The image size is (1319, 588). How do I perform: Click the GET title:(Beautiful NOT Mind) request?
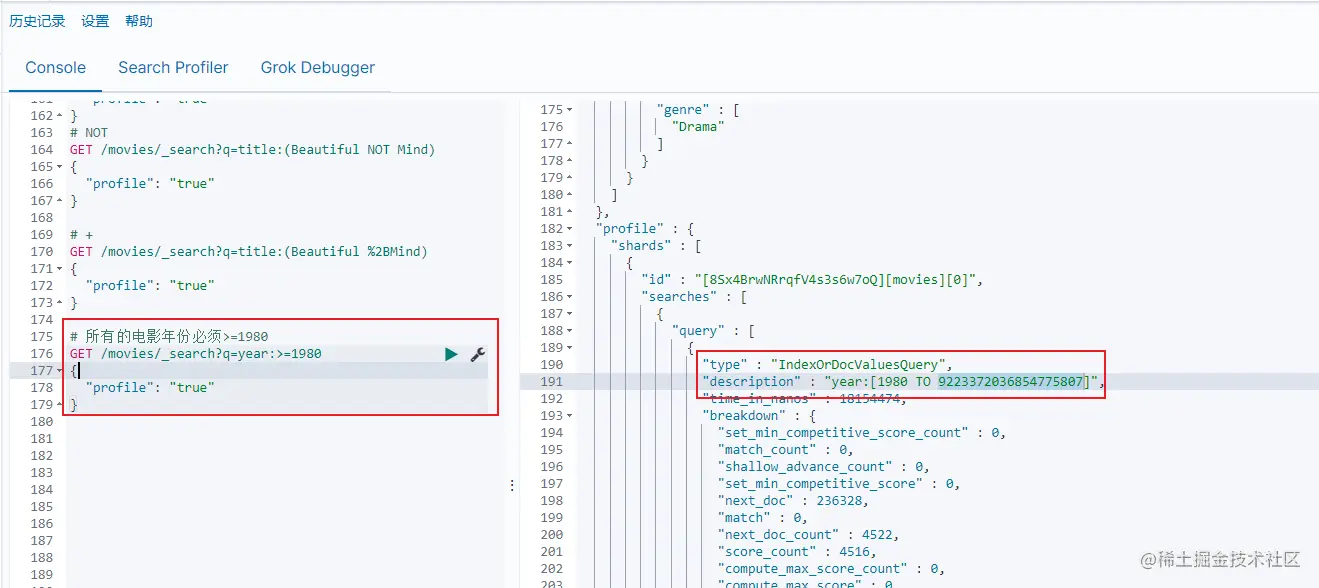point(252,150)
